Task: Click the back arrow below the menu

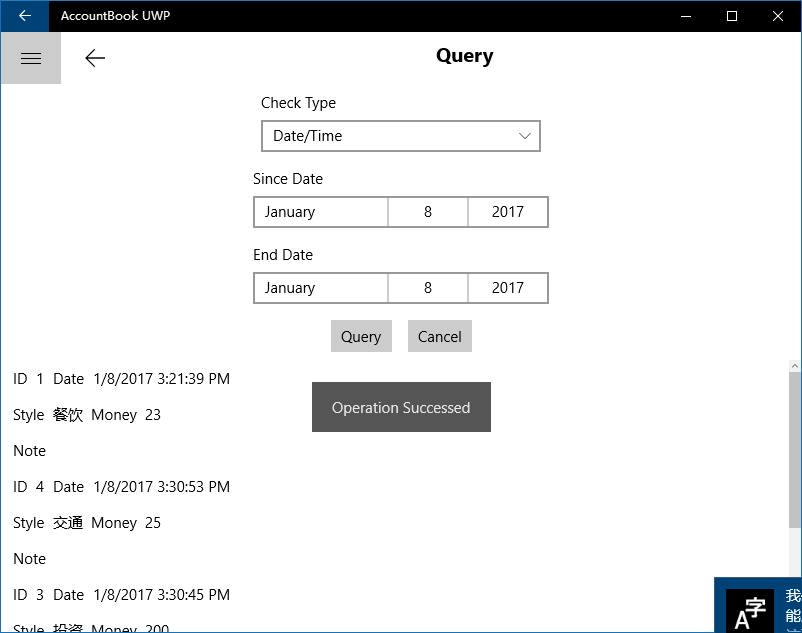Action: tap(95, 58)
